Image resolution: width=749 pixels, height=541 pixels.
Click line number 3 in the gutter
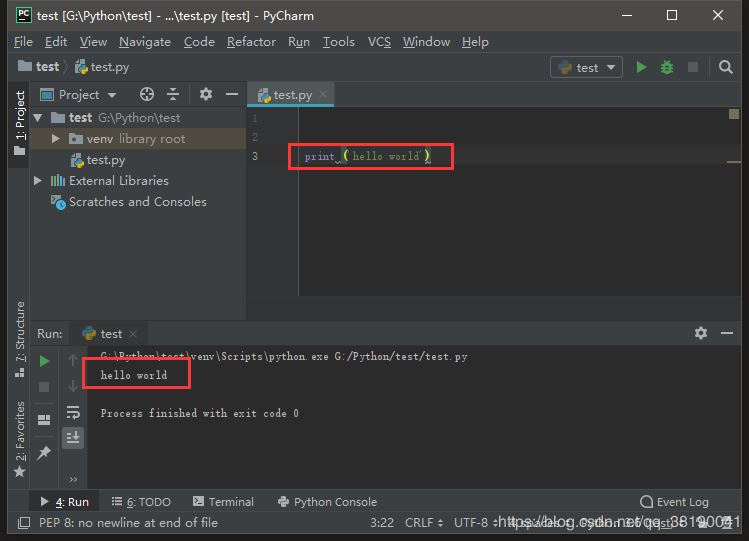click(255, 156)
